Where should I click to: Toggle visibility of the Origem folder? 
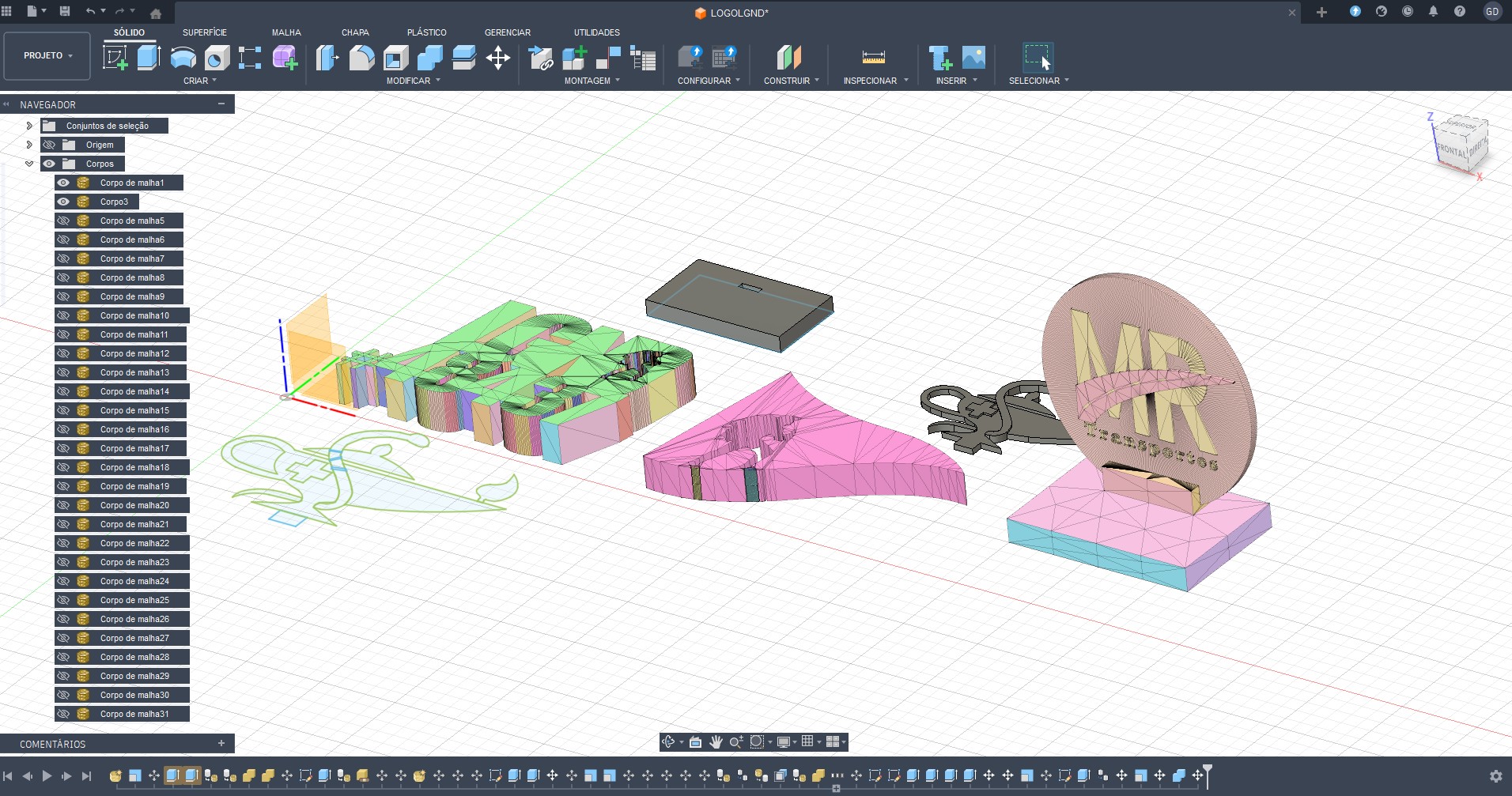(48, 145)
